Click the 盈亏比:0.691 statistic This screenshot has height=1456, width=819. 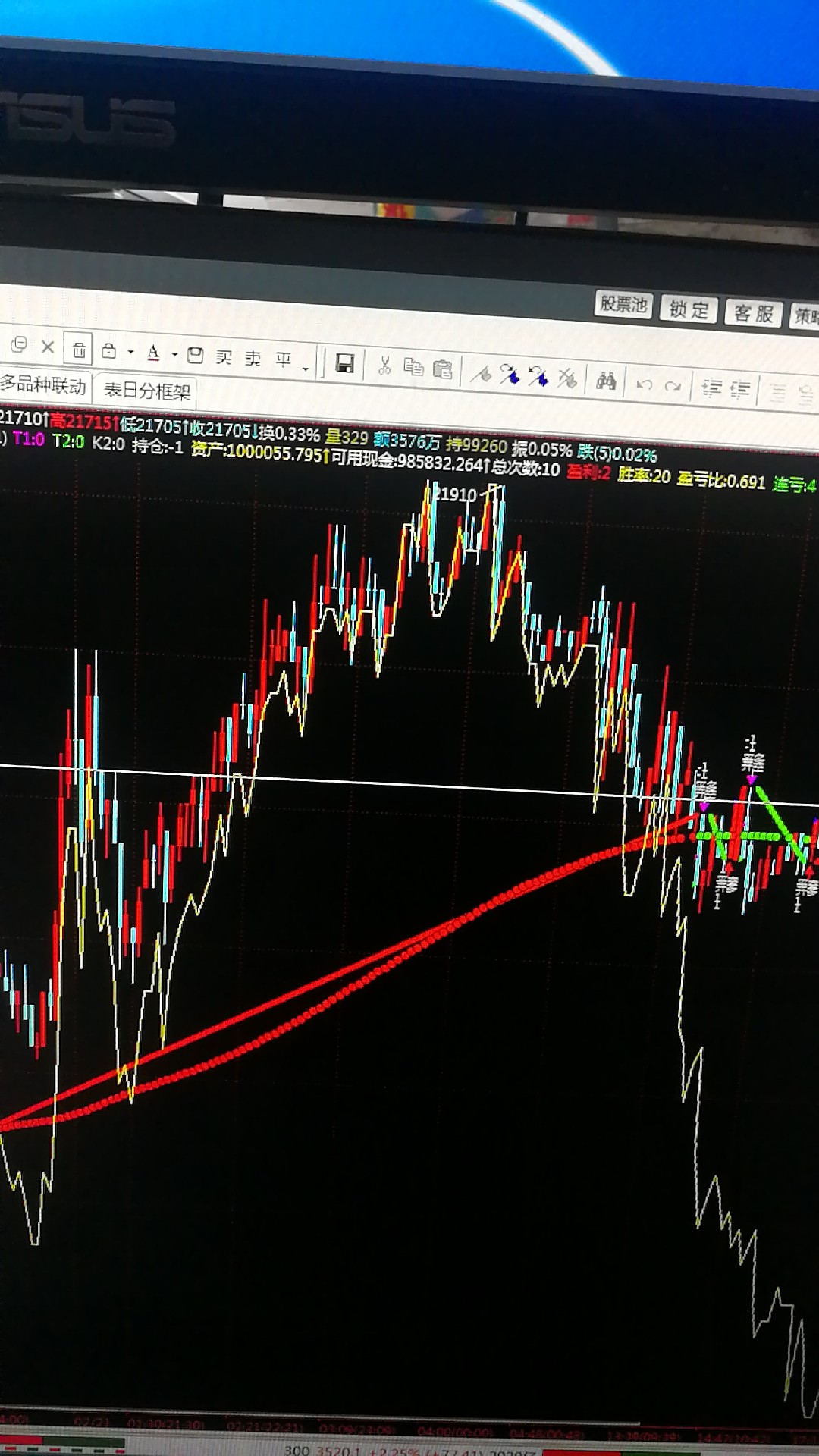[x=721, y=481]
